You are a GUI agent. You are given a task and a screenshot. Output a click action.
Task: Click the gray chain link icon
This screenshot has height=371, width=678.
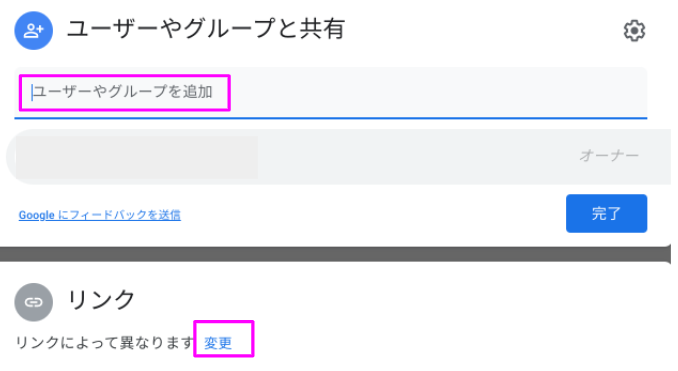(x=34, y=302)
